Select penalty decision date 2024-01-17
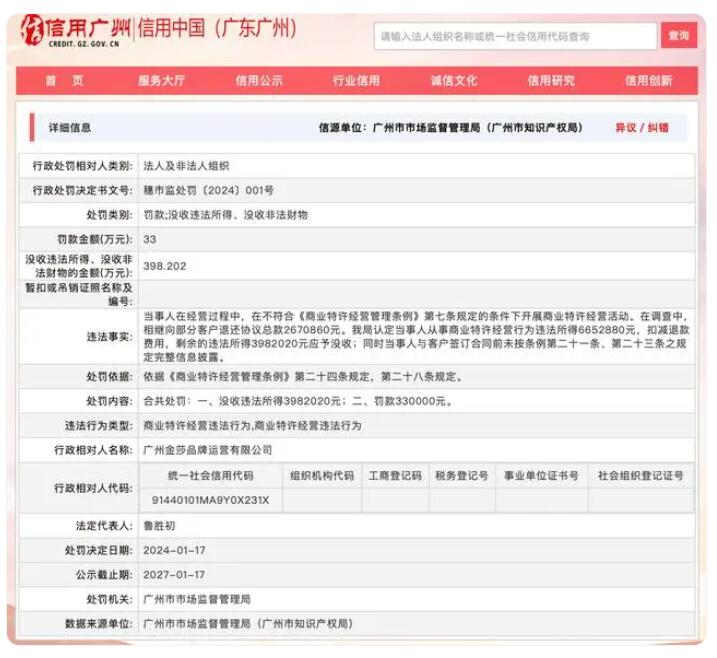 174,550
